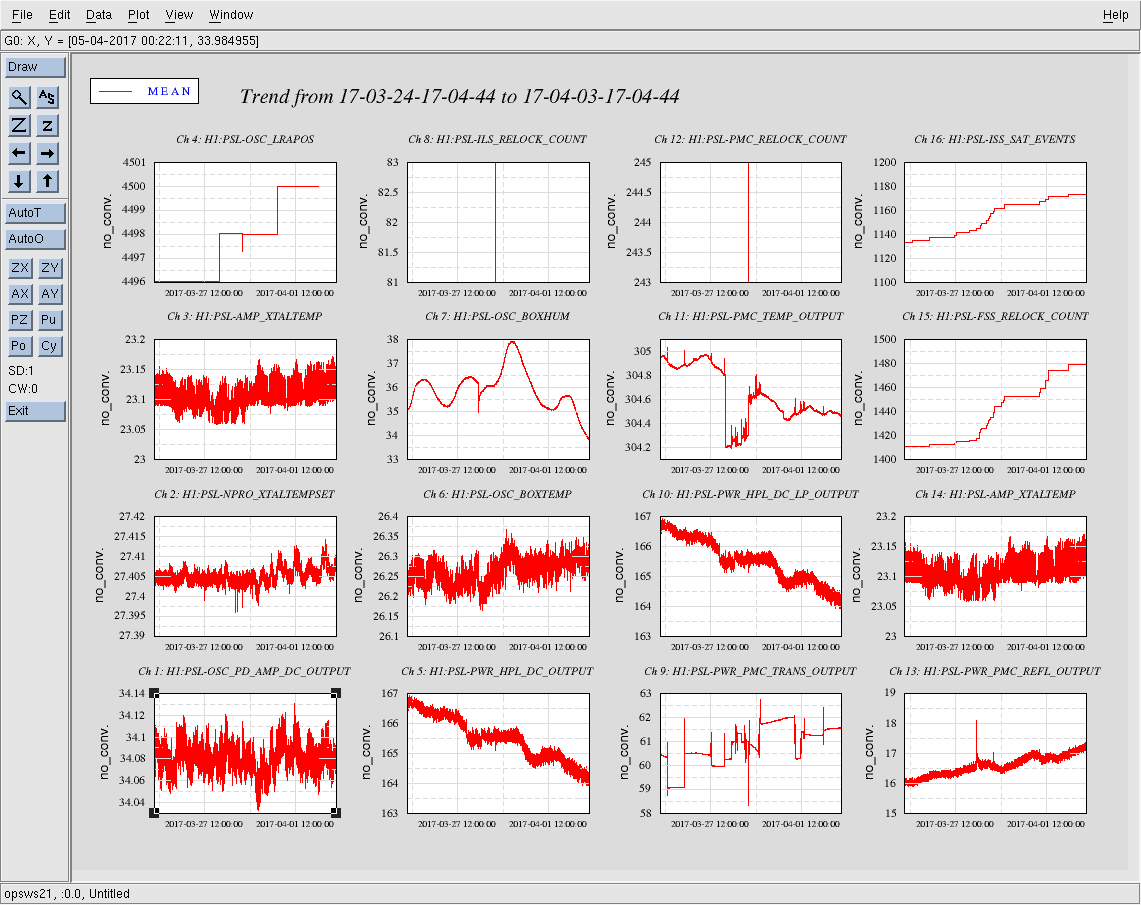Viewport: 1141px width, 905px height.
Task: Click the G0 X,Y coordinate readout field
Action: 570,41
